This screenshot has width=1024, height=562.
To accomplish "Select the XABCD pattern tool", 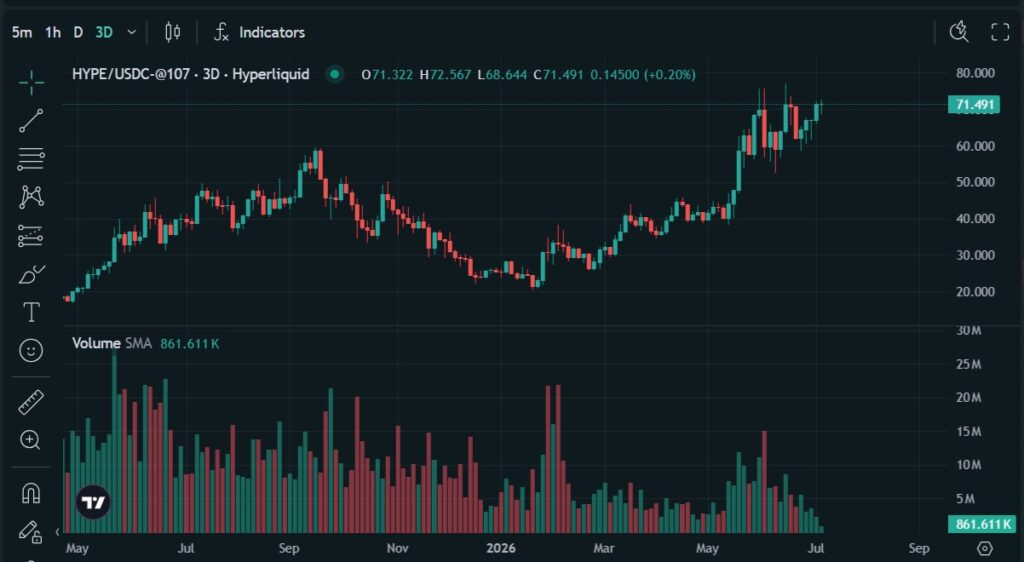I will [x=31, y=196].
